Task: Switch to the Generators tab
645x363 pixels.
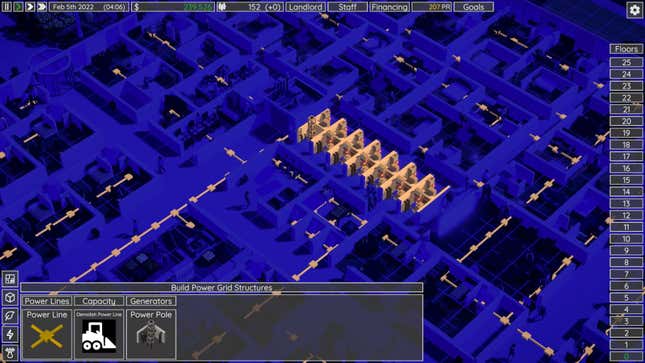Action: click(x=151, y=301)
